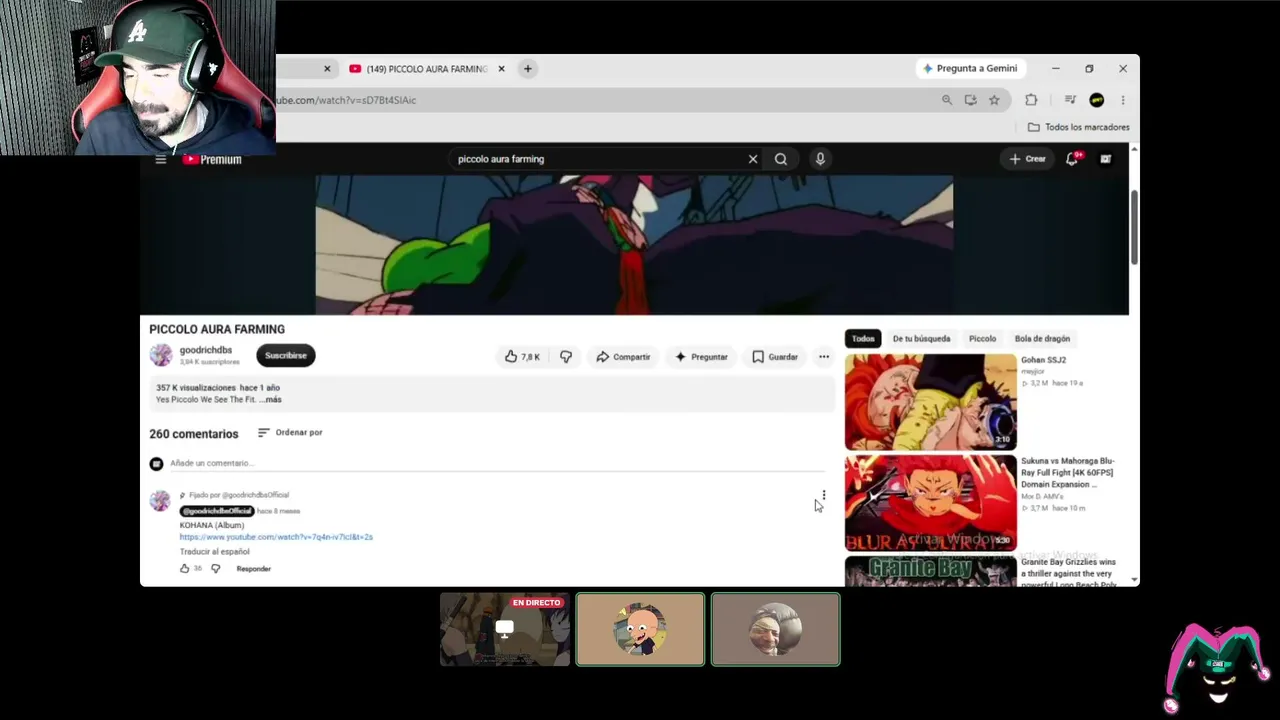Visit the goodrichdbs channel name link

(x=206, y=350)
